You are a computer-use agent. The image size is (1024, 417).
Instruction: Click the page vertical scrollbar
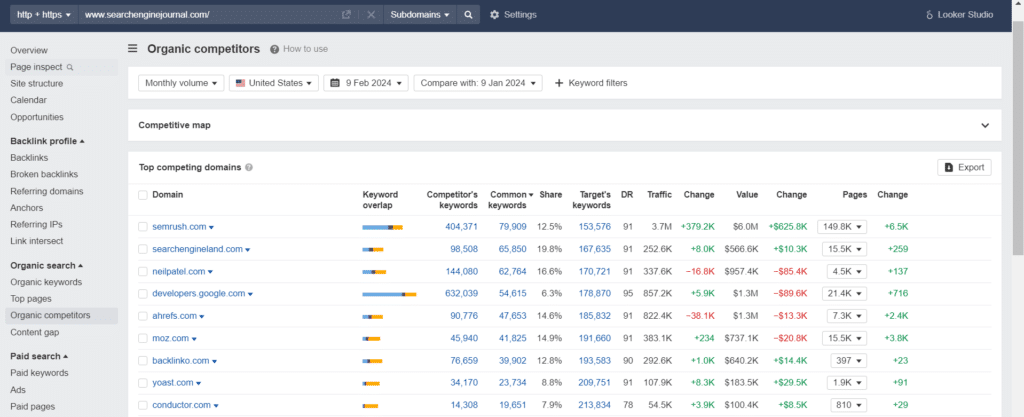pos(1017,140)
